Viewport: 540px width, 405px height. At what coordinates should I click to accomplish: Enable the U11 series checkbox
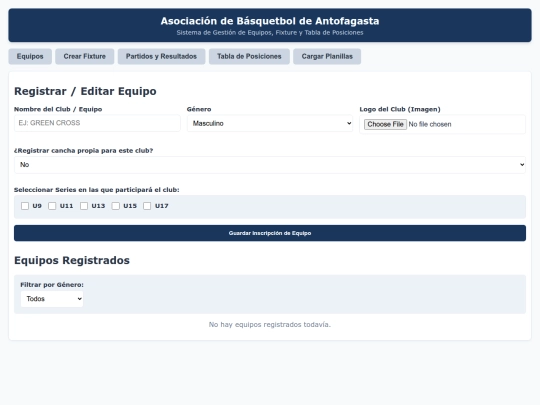pyautogui.click(x=52, y=206)
